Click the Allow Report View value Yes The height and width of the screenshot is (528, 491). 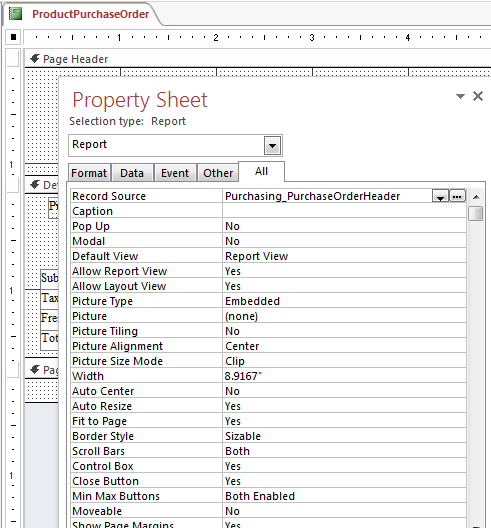coord(233,271)
